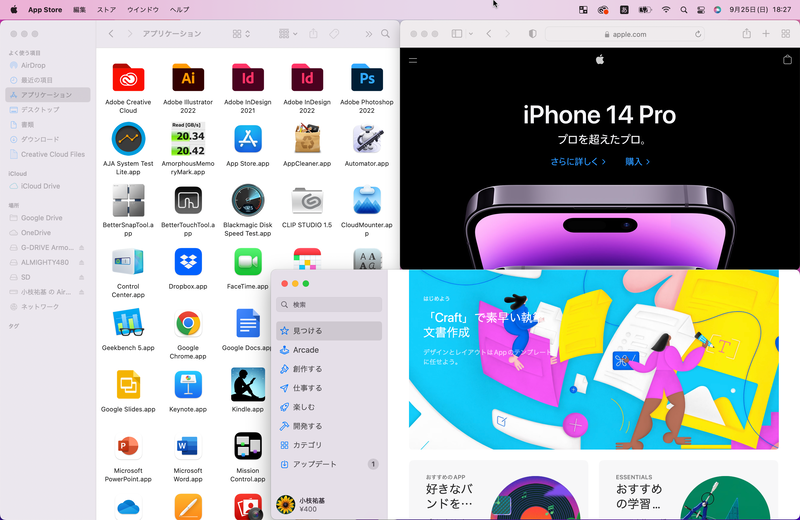800x520 pixels.
Task: Open the App Store menu bar item
Action: 45,9
